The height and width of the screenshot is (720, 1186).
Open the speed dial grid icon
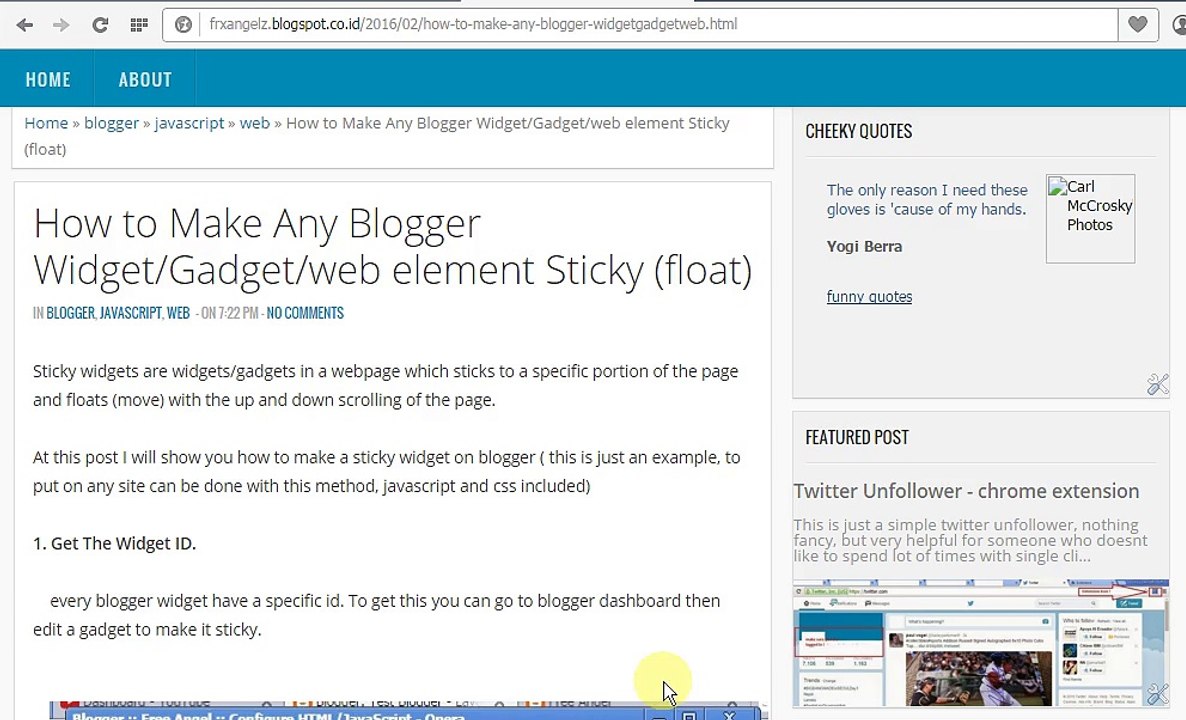pos(138,25)
